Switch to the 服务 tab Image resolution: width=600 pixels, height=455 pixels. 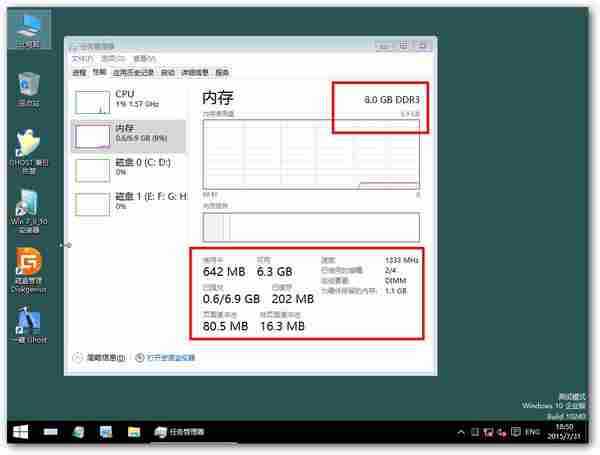(x=222, y=73)
